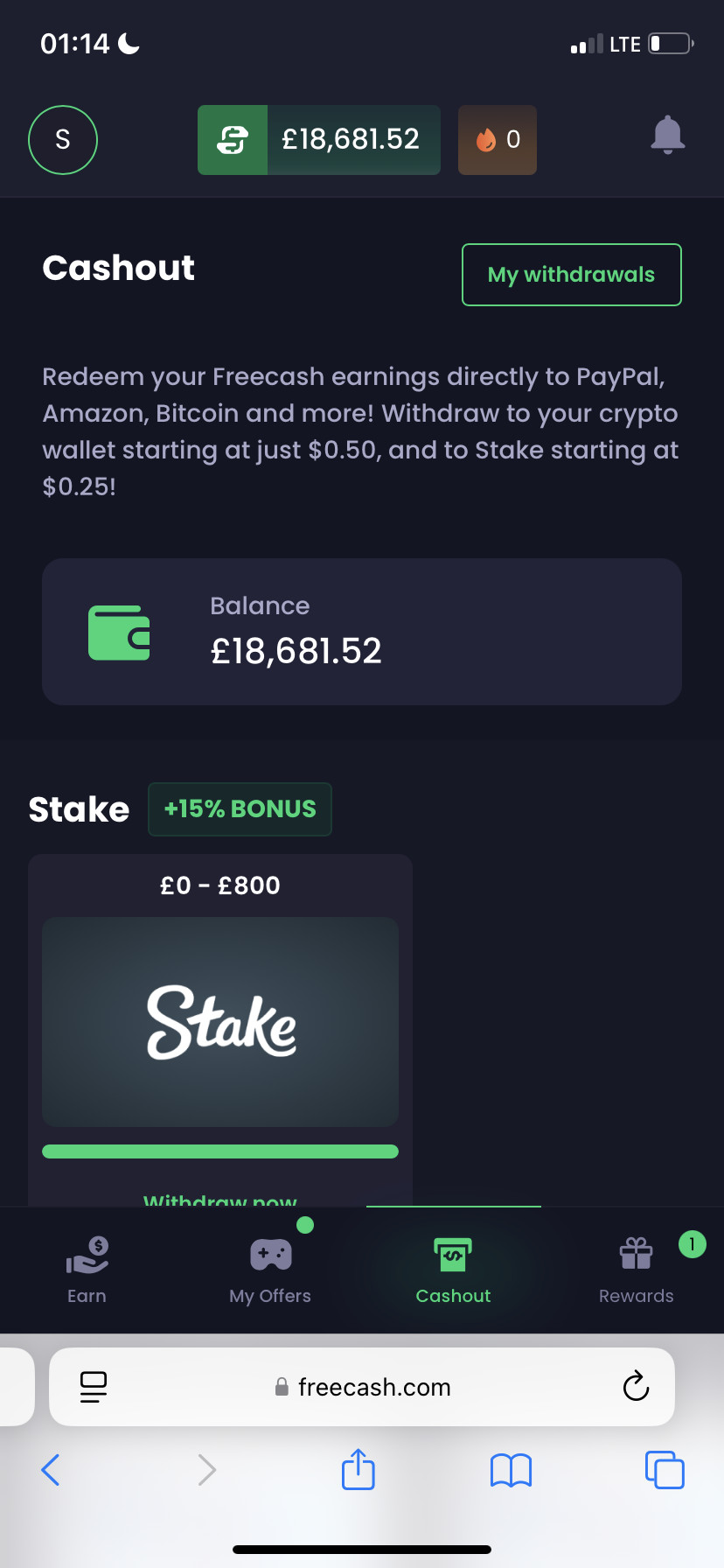This screenshot has height=1568, width=724.
Task: Tap the S profile avatar
Action: 63,140
